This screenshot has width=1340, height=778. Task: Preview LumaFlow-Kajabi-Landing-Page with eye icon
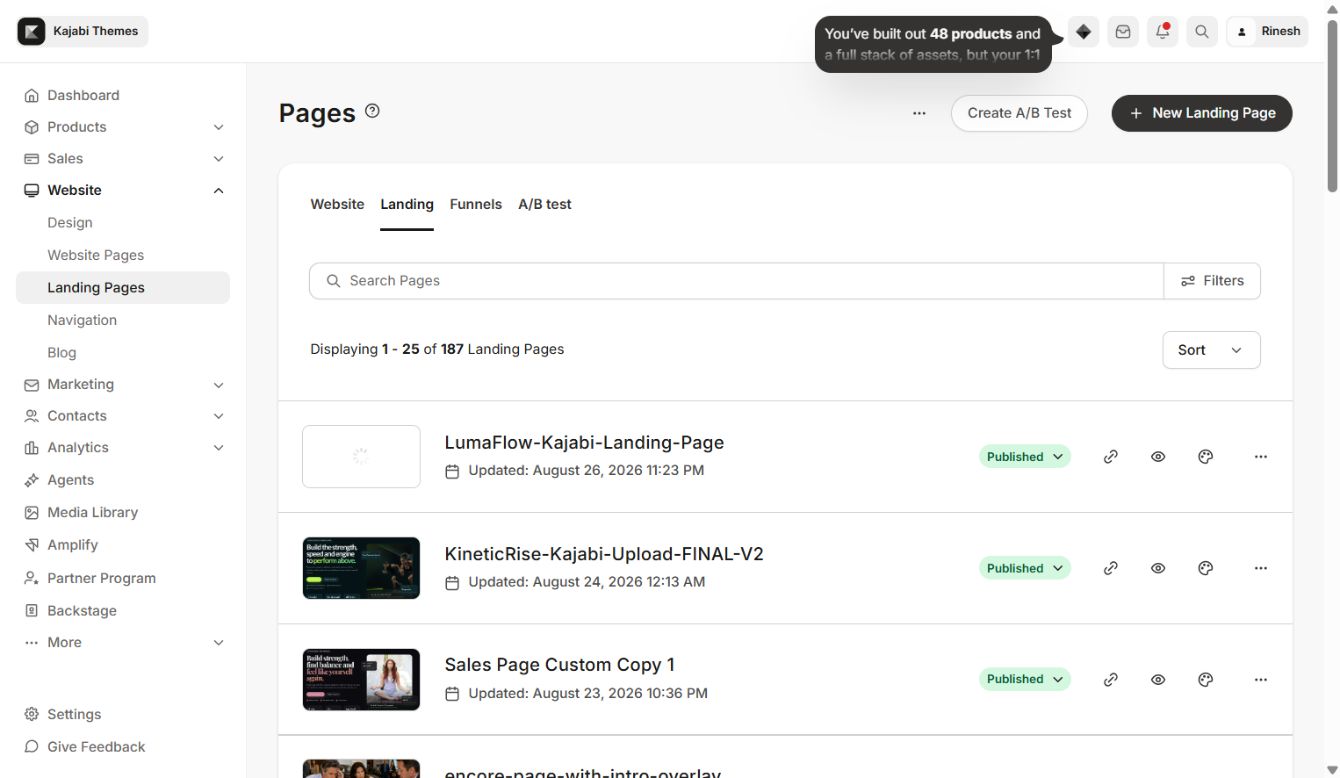[x=1158, y=457]
